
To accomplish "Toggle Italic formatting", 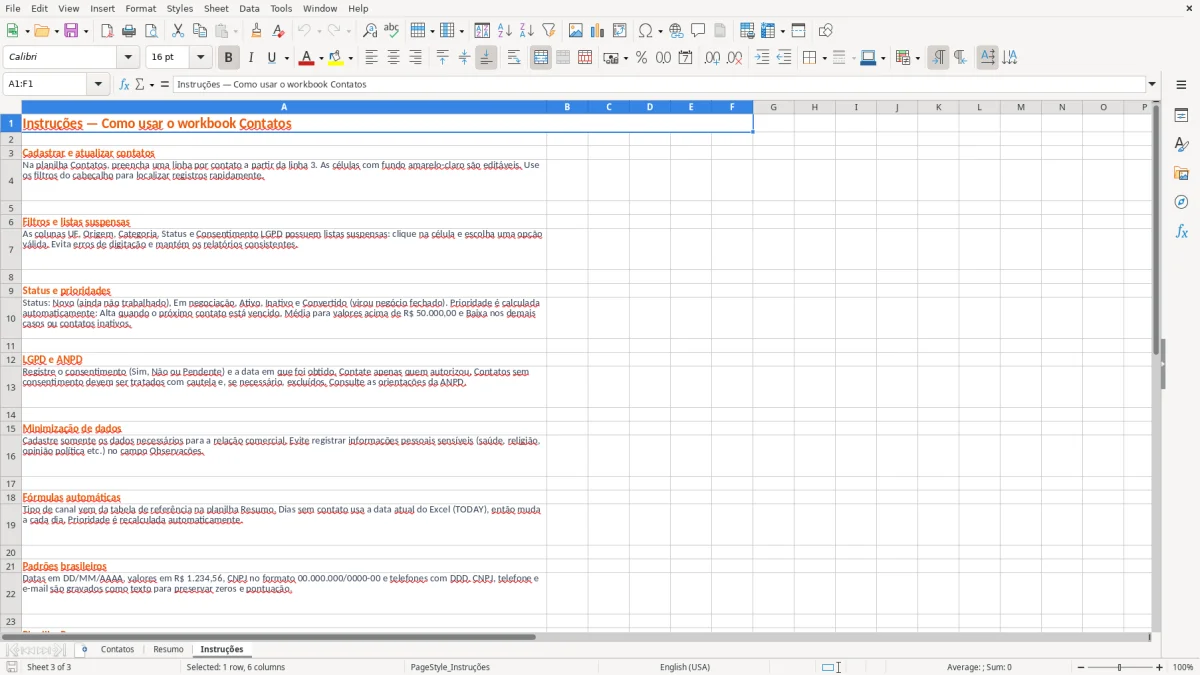I will click(x=250, y=58).
